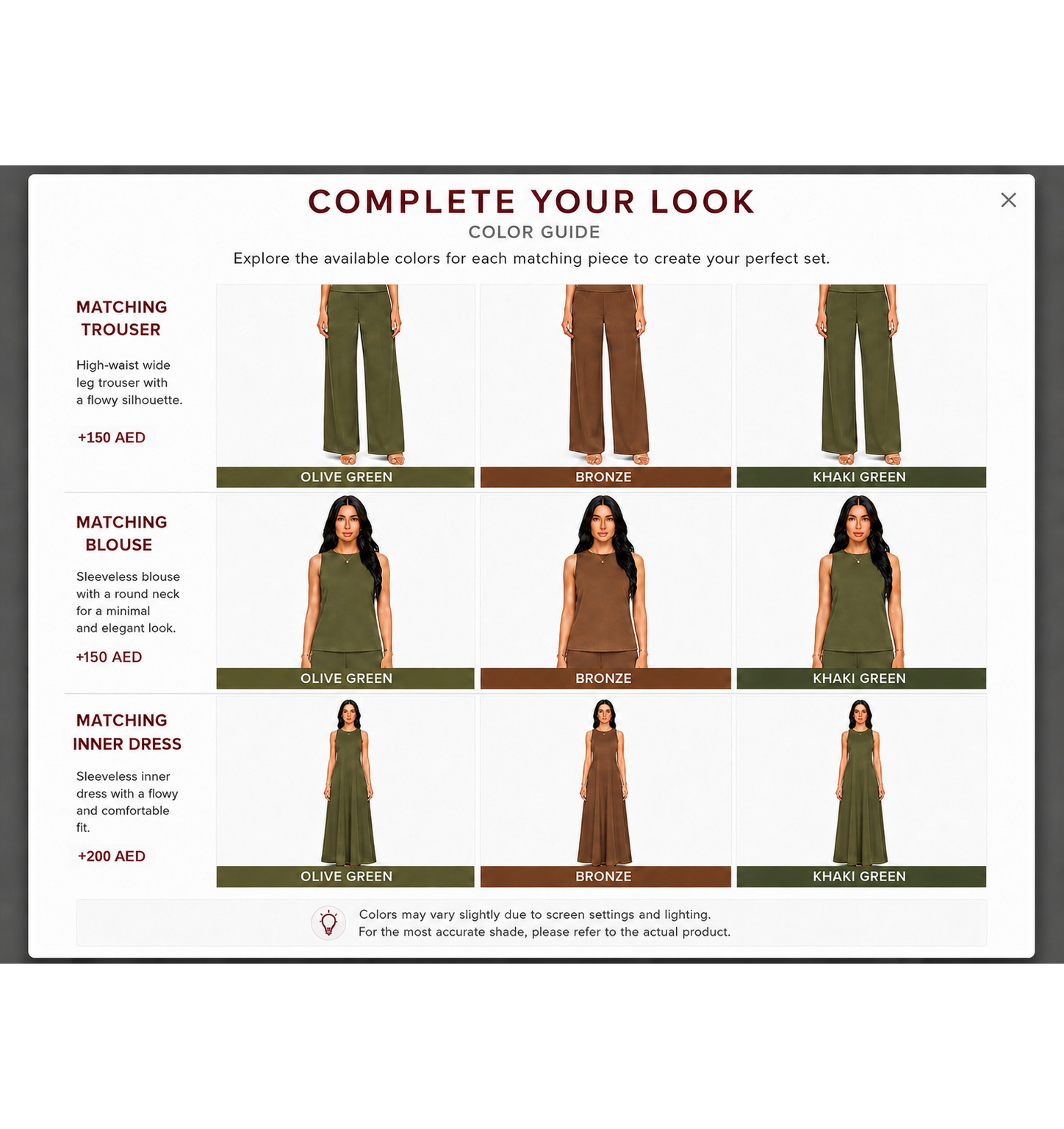Image resolution: width=1064 pixels, height=1129 pixels.
Task: Select the Olive Green trouser image
Action: tap(345, 376)
